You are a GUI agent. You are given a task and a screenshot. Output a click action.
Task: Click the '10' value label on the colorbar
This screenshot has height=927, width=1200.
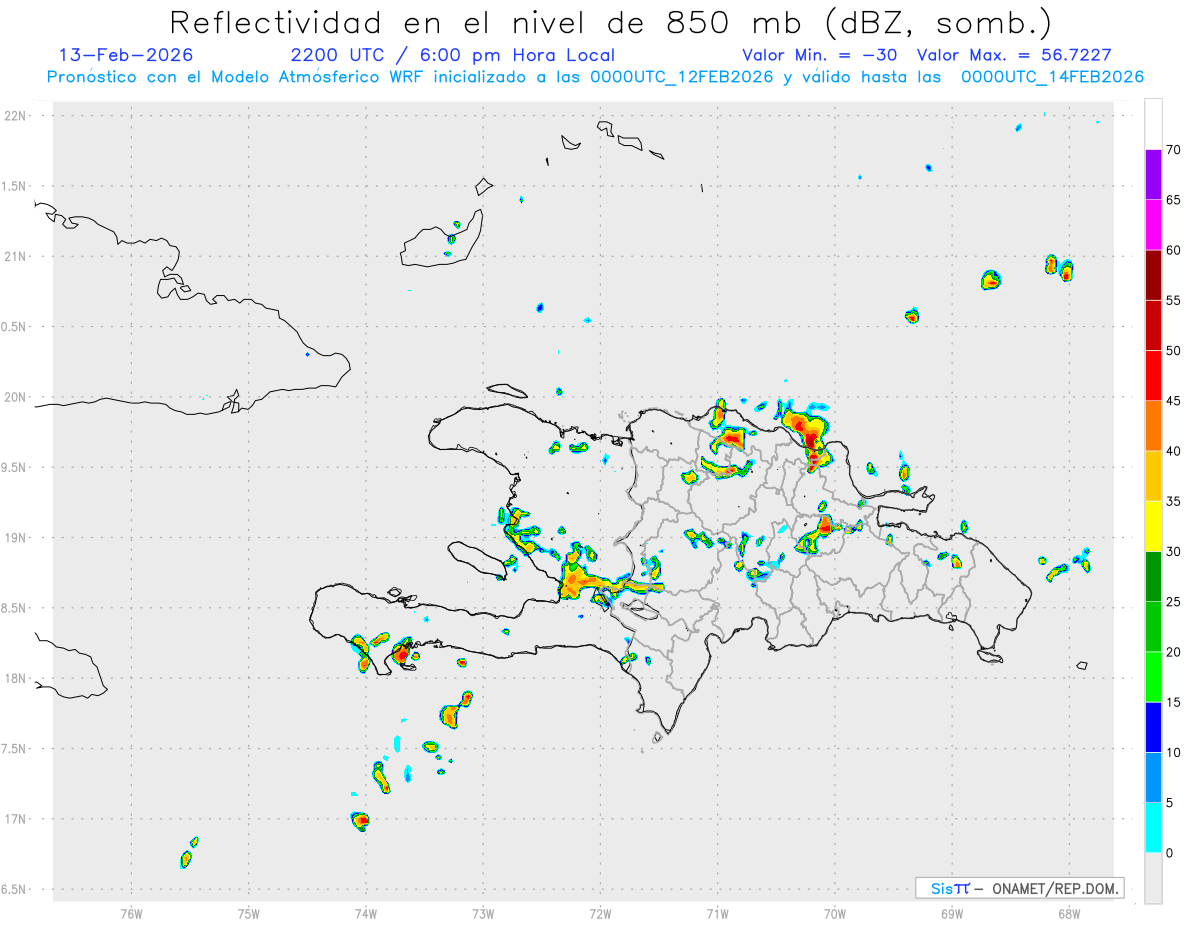point(1174,753)
